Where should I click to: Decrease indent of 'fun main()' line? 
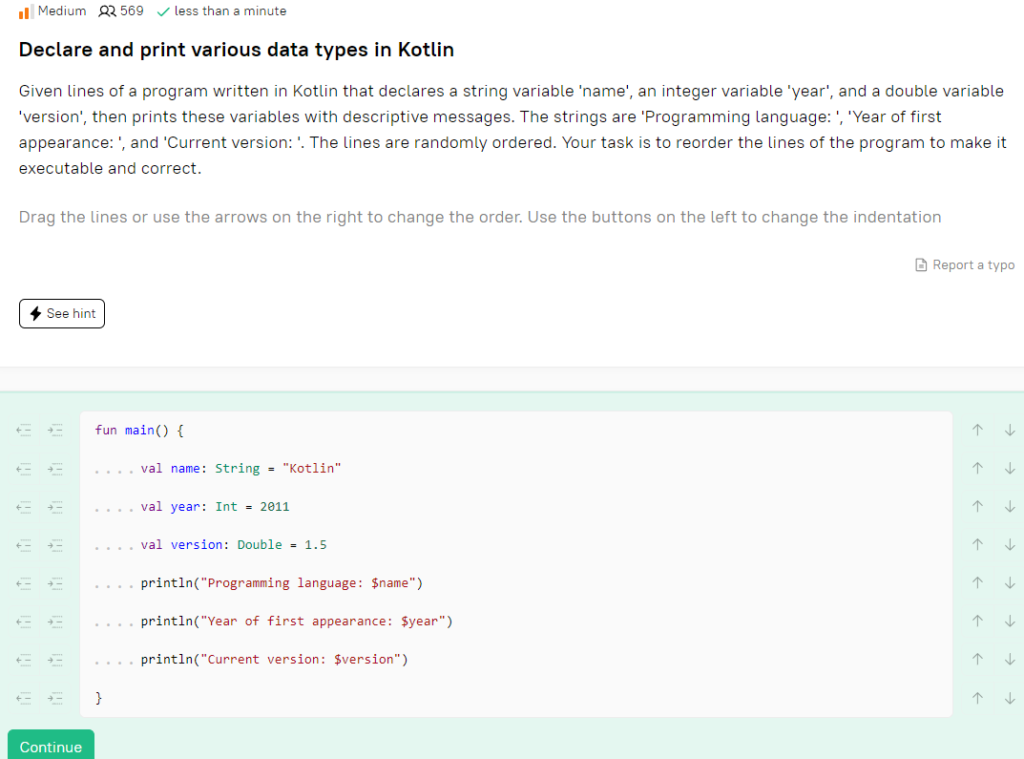coord(24,430)
